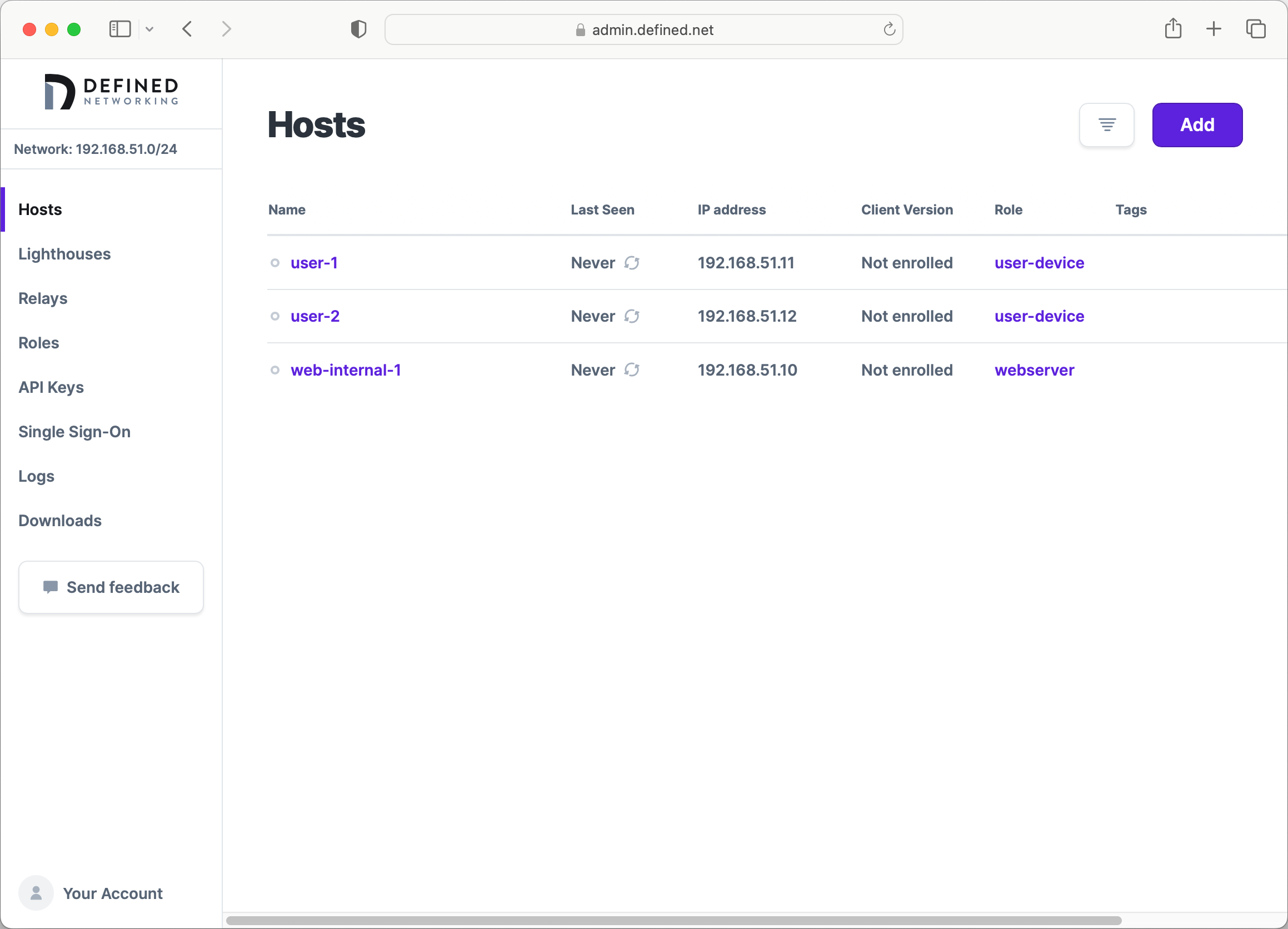Open the Downloads section
This screenshot has width=1288, height=929.
point(59,520)
